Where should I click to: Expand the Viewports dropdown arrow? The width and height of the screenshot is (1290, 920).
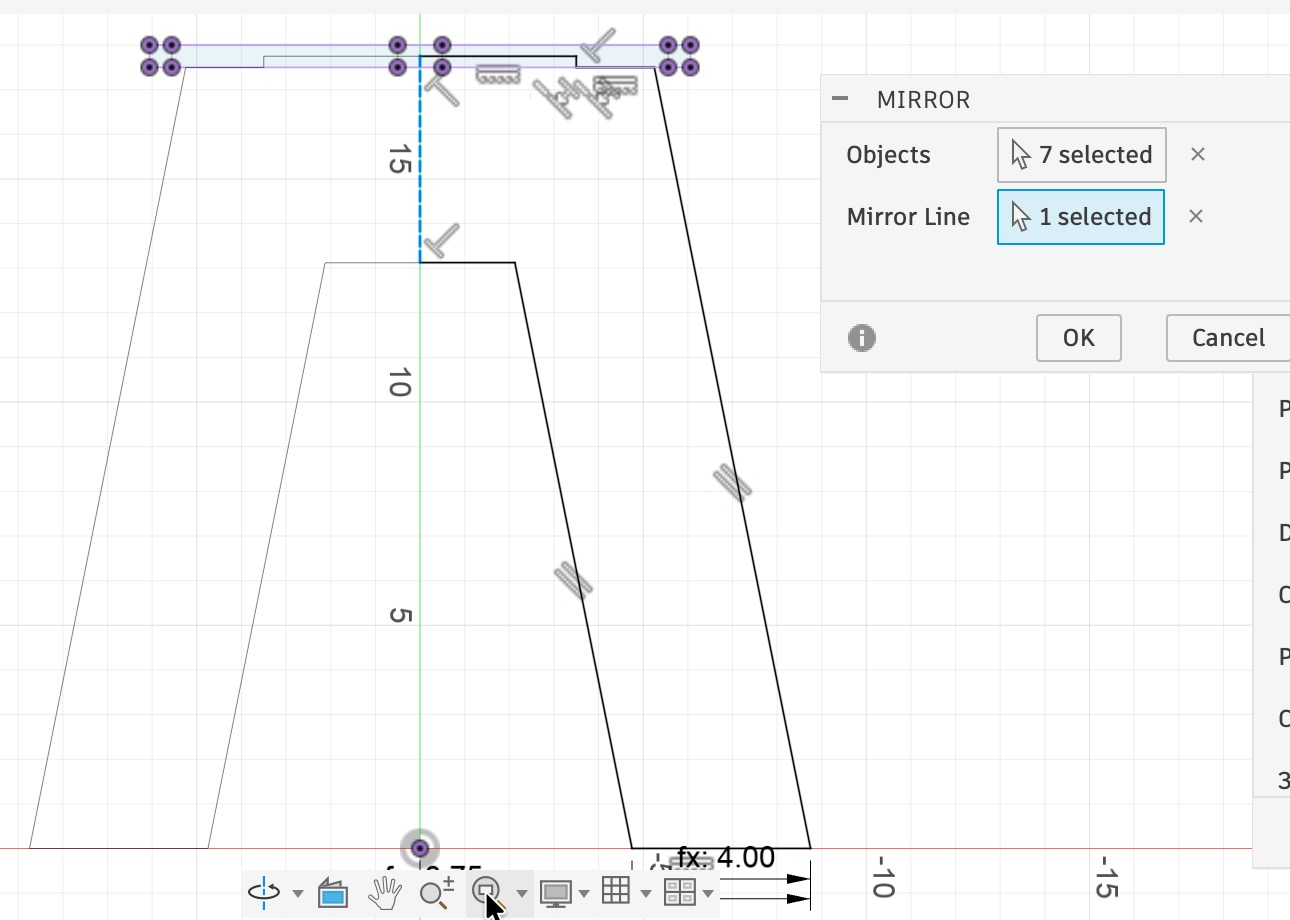click(708, 893)
